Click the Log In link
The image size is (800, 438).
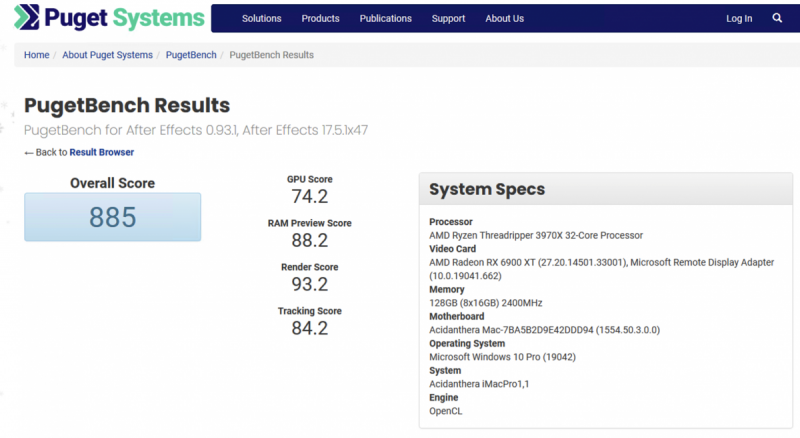pyautogui.click(x=739, y=18)
